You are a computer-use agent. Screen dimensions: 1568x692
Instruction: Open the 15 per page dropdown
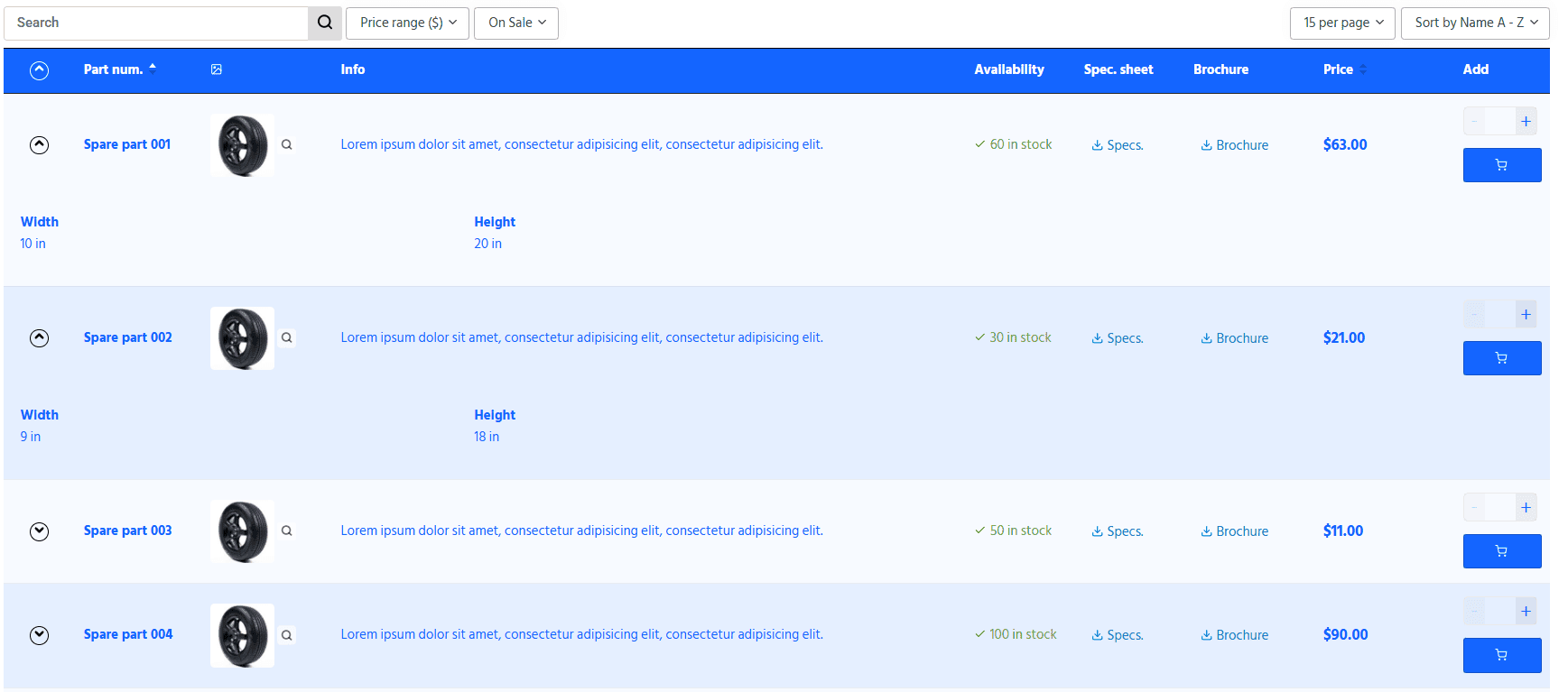(1342, 23)
